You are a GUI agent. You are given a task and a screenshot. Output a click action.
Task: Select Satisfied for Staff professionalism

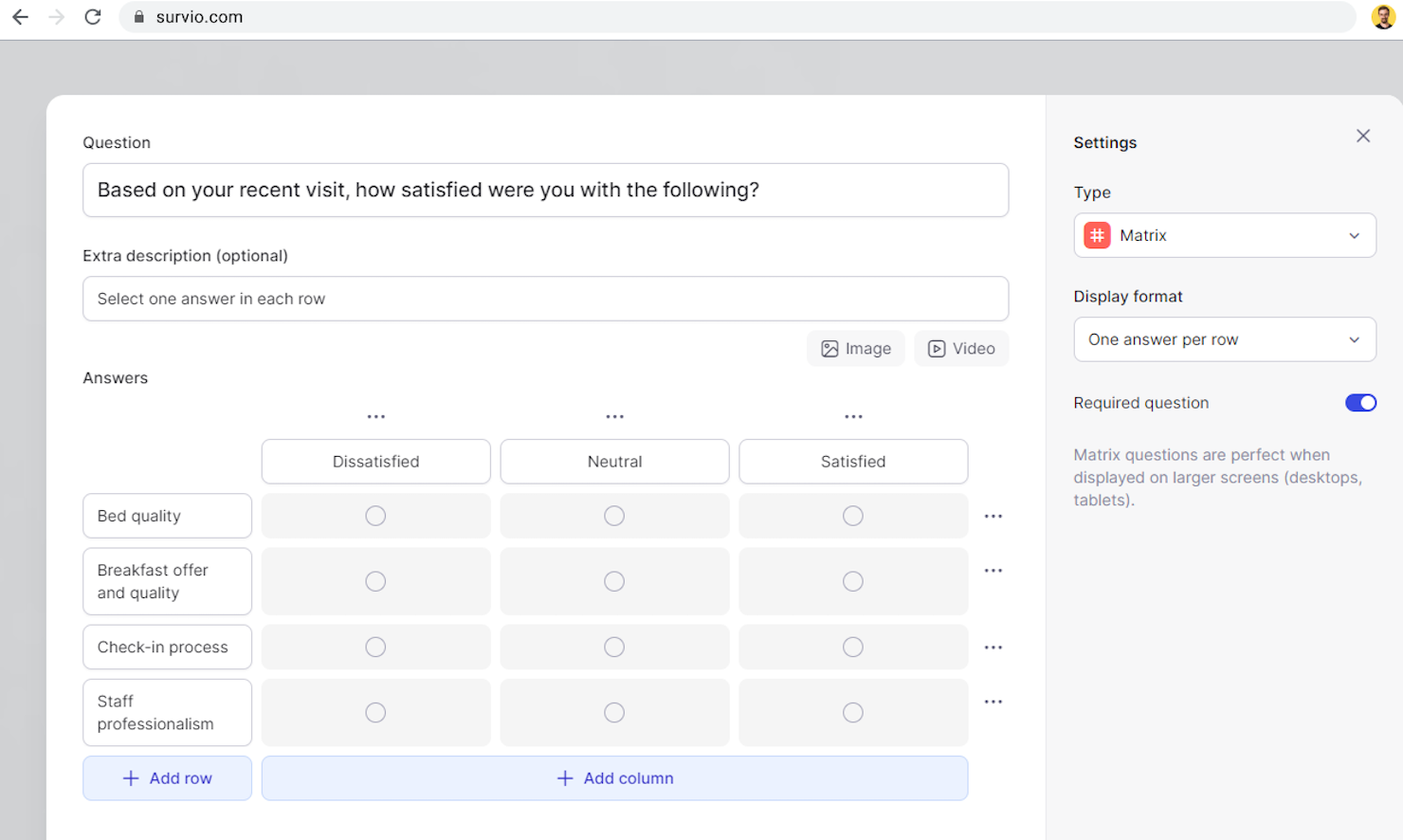852,712
